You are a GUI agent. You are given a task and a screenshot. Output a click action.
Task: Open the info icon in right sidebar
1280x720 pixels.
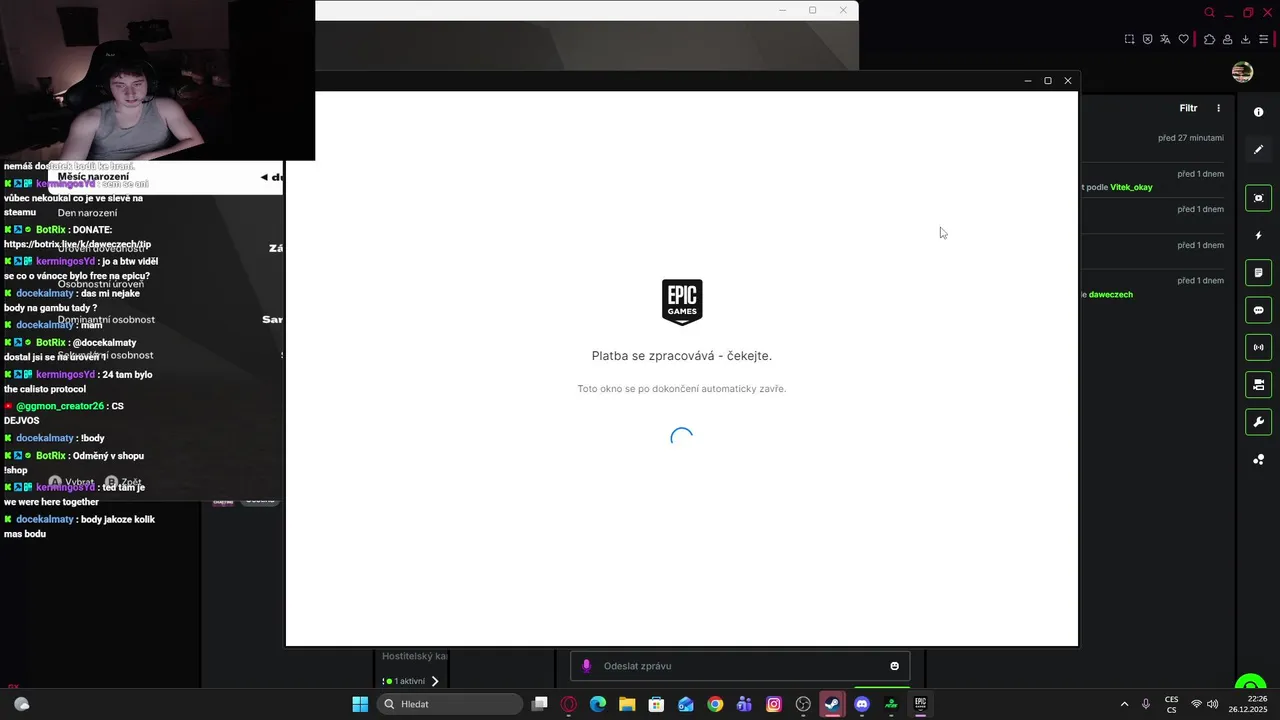(x=1259, y=112)
